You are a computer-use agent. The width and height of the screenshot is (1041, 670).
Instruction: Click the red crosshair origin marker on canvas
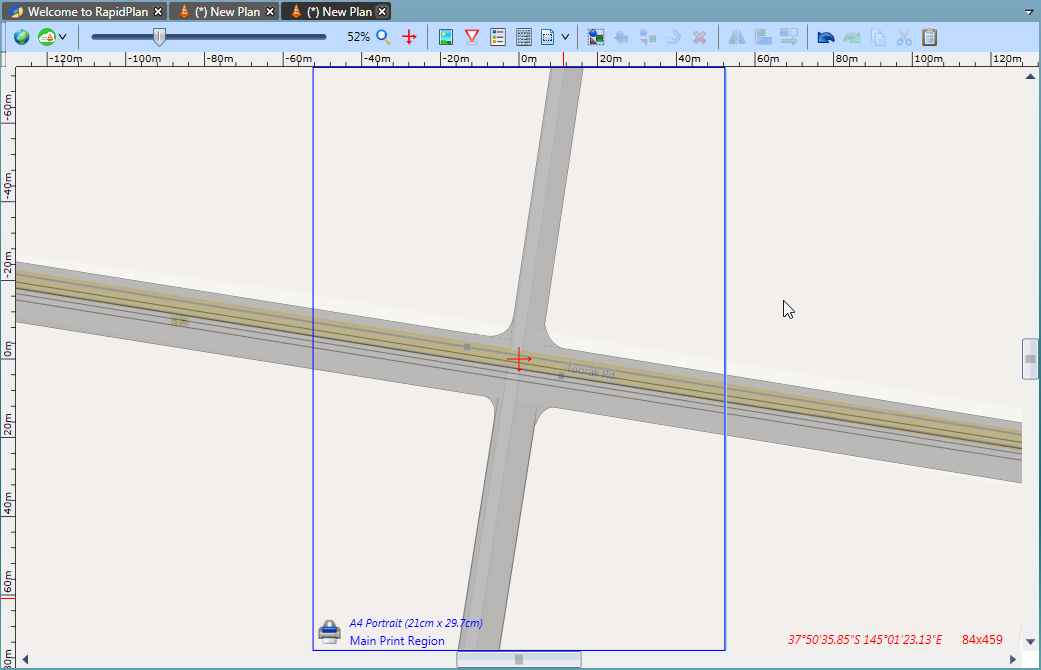[x=519, y=359]
